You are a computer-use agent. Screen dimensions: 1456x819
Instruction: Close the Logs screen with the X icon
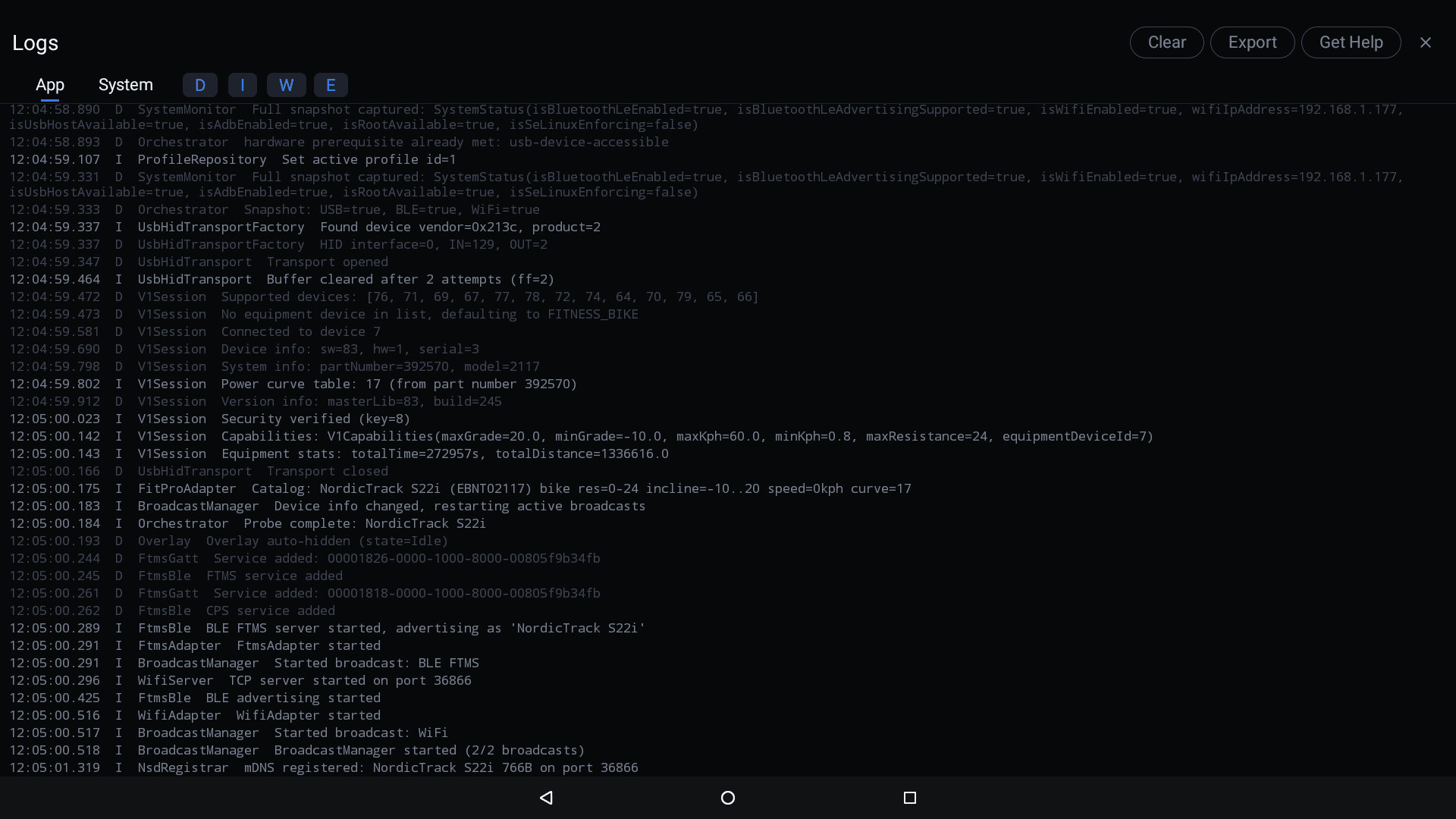pyautogui.click(x=1426, y=42)
